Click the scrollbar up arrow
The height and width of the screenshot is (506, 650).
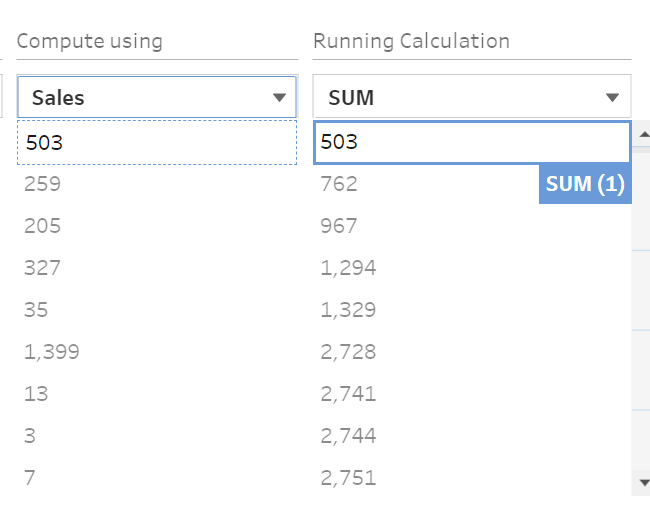click(x=644, y=134)
